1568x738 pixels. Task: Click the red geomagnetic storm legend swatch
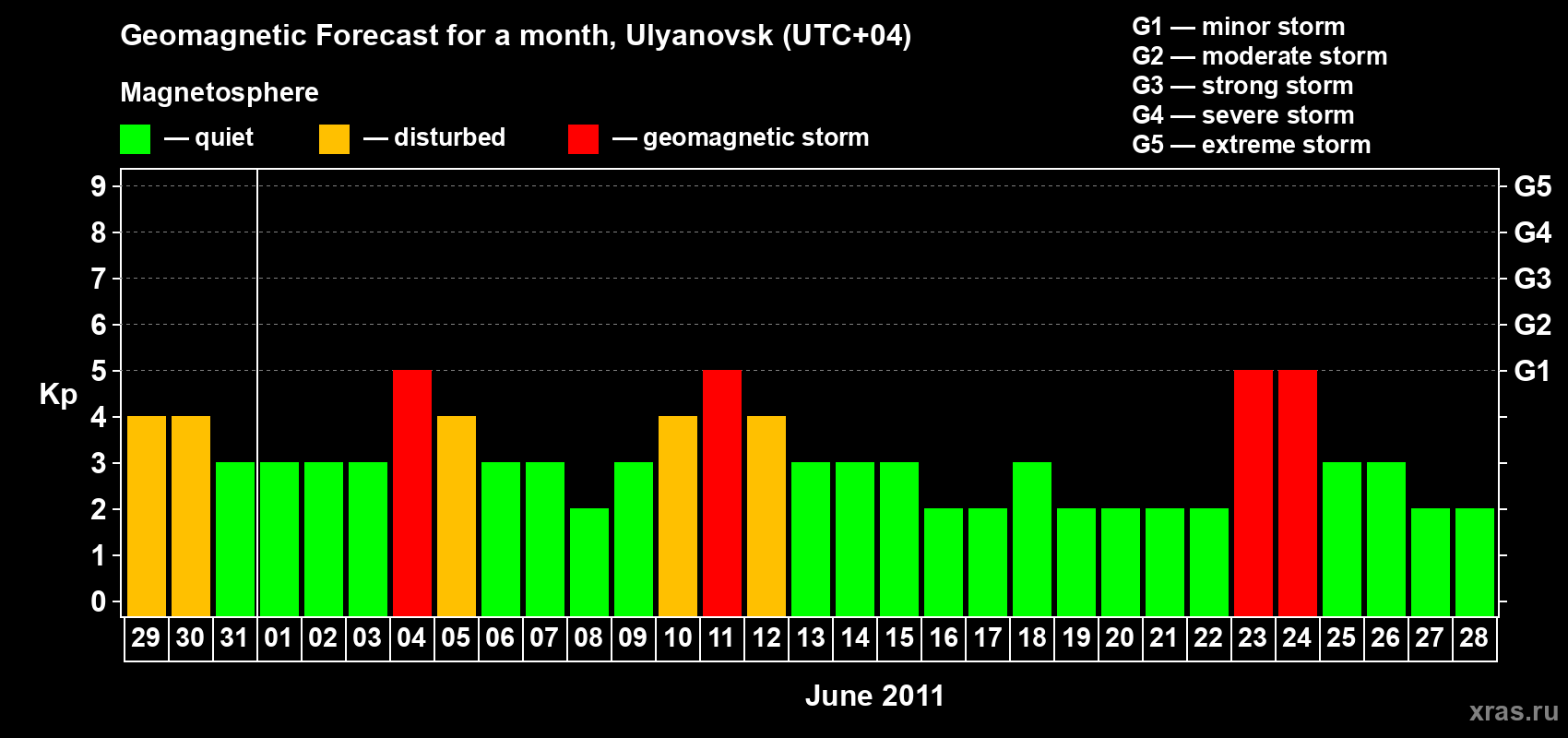click(583, 139)
